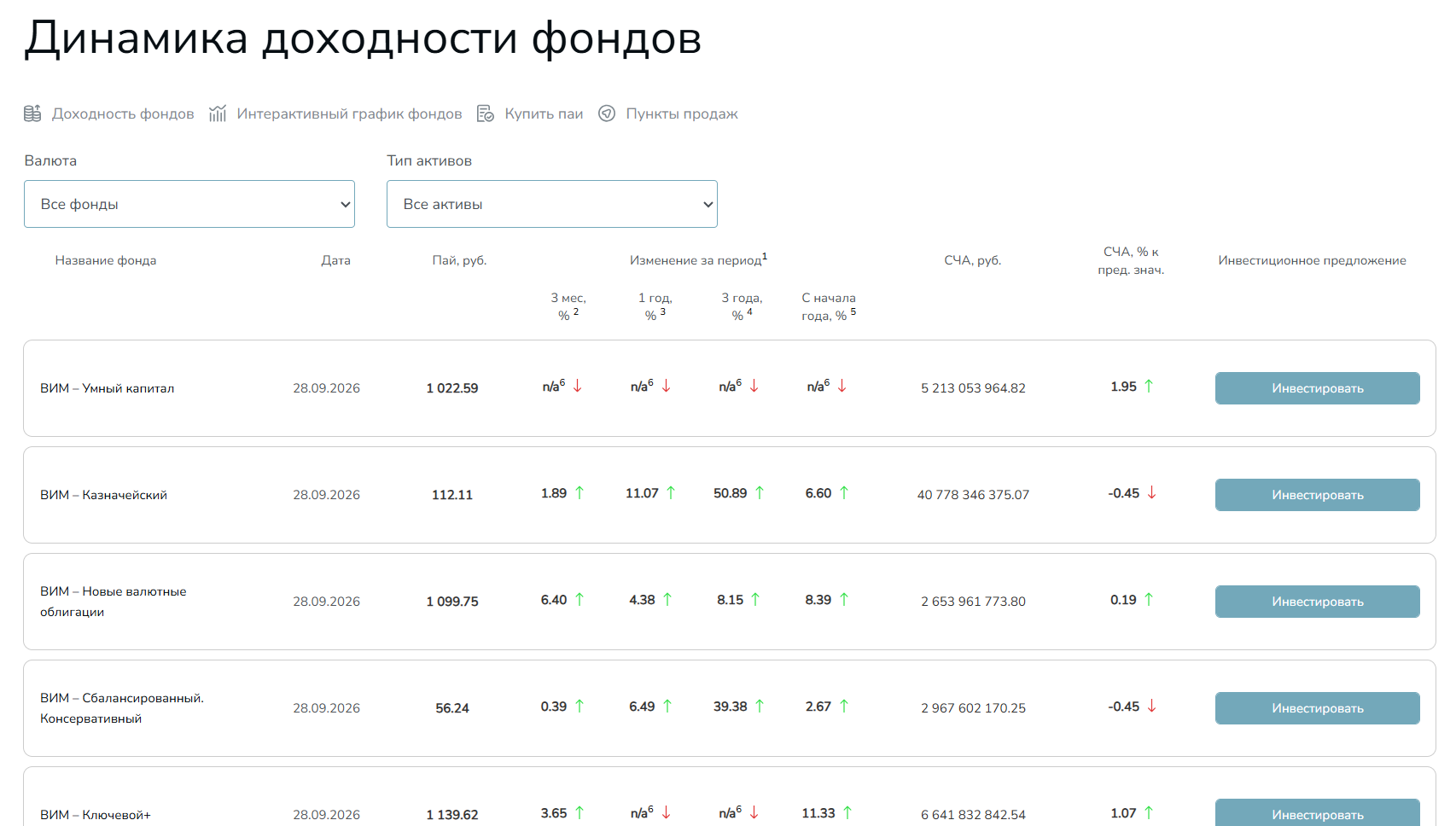Click the bar chart icon for Интерактивный график
This screenshot has width=1456, height=826.
tap(218, 113)
